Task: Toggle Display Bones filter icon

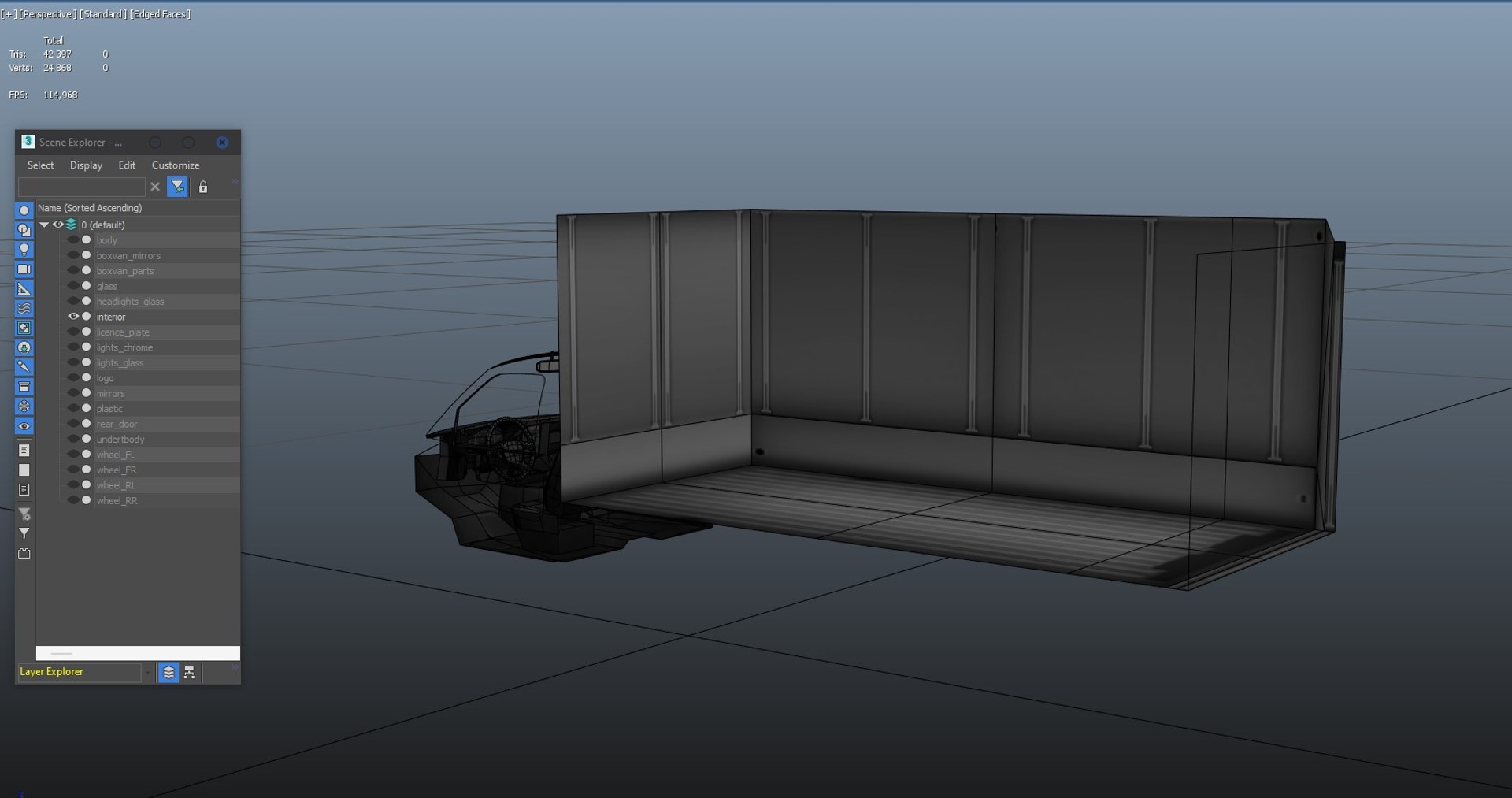Action: 24,367
